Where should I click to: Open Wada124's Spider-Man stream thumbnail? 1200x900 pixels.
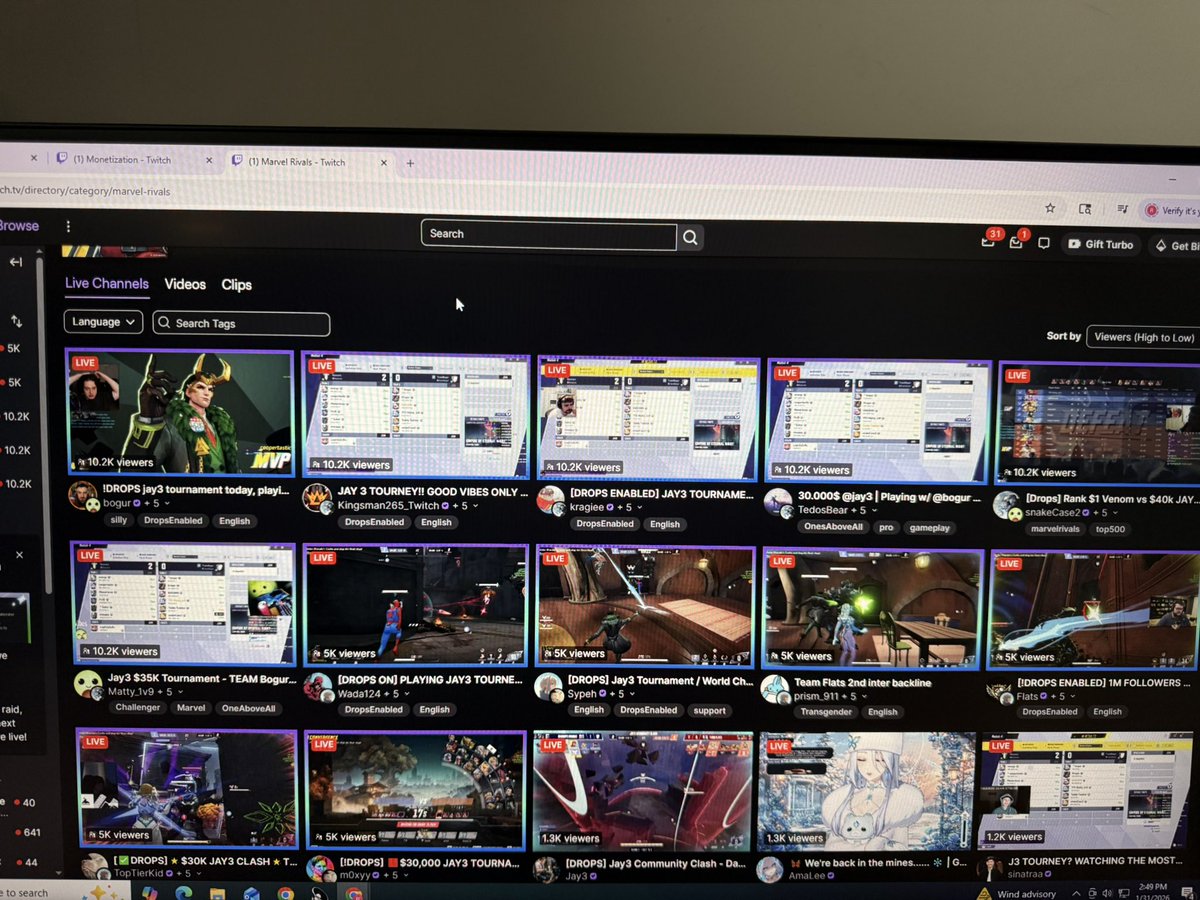415,604
